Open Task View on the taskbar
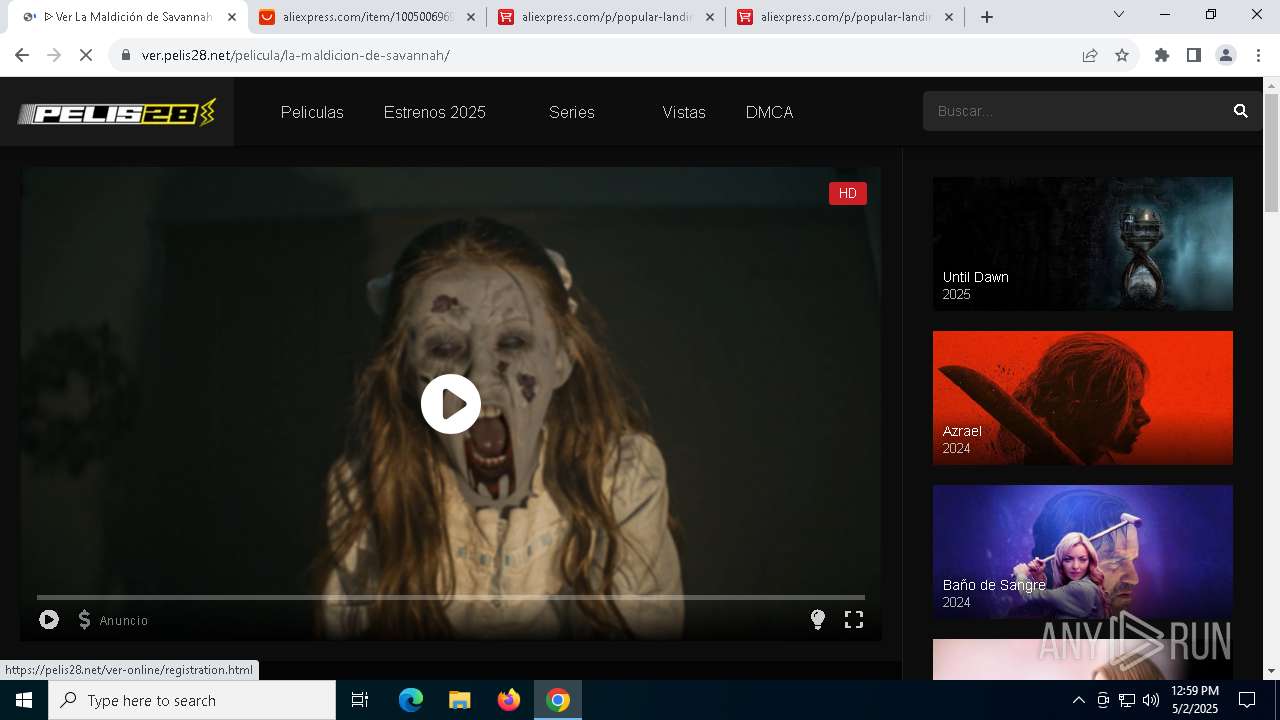The image size is (1280, 720). (360, 700)
